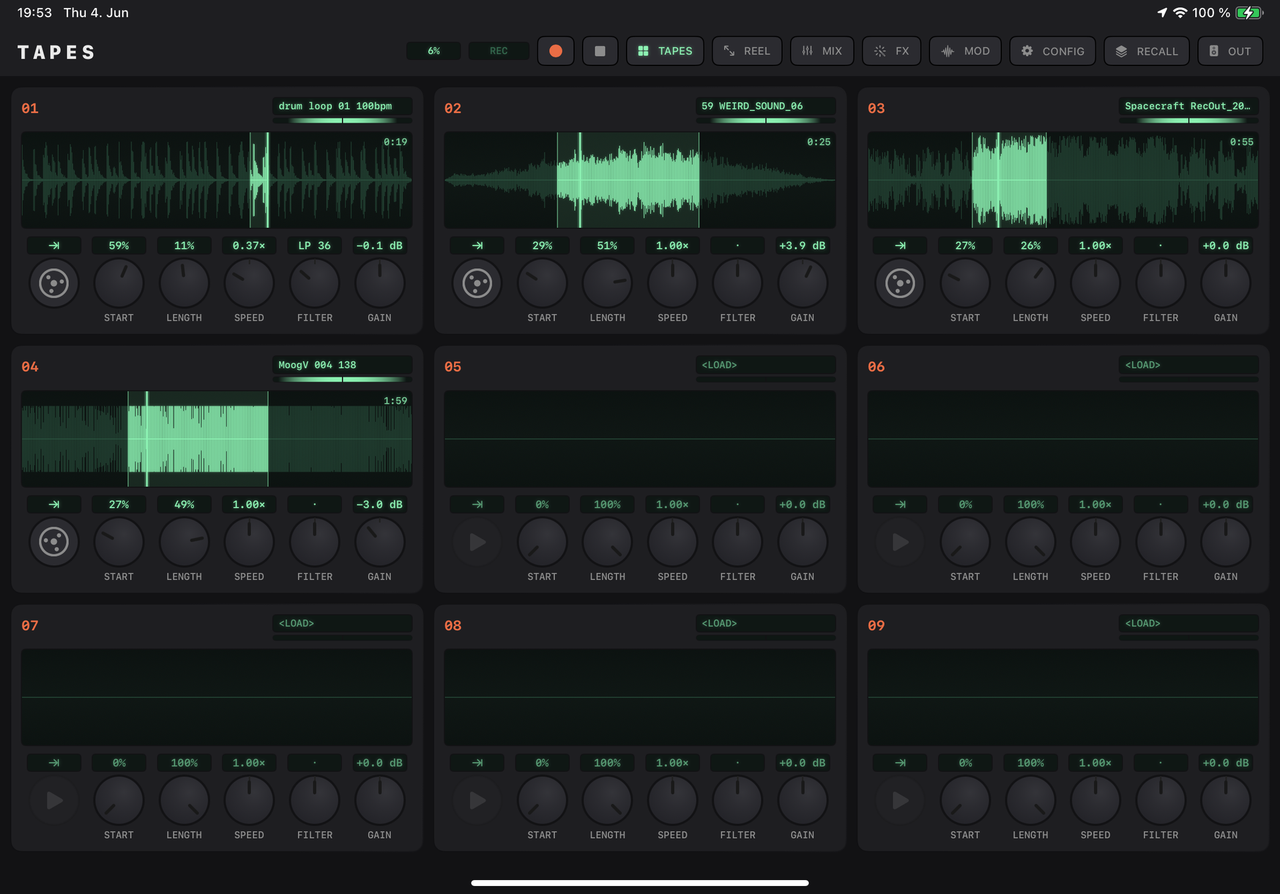The width and height of the screenshot is (1280, 894).
Task: Open the OUT panel
Action: [x=1230, y=51]
